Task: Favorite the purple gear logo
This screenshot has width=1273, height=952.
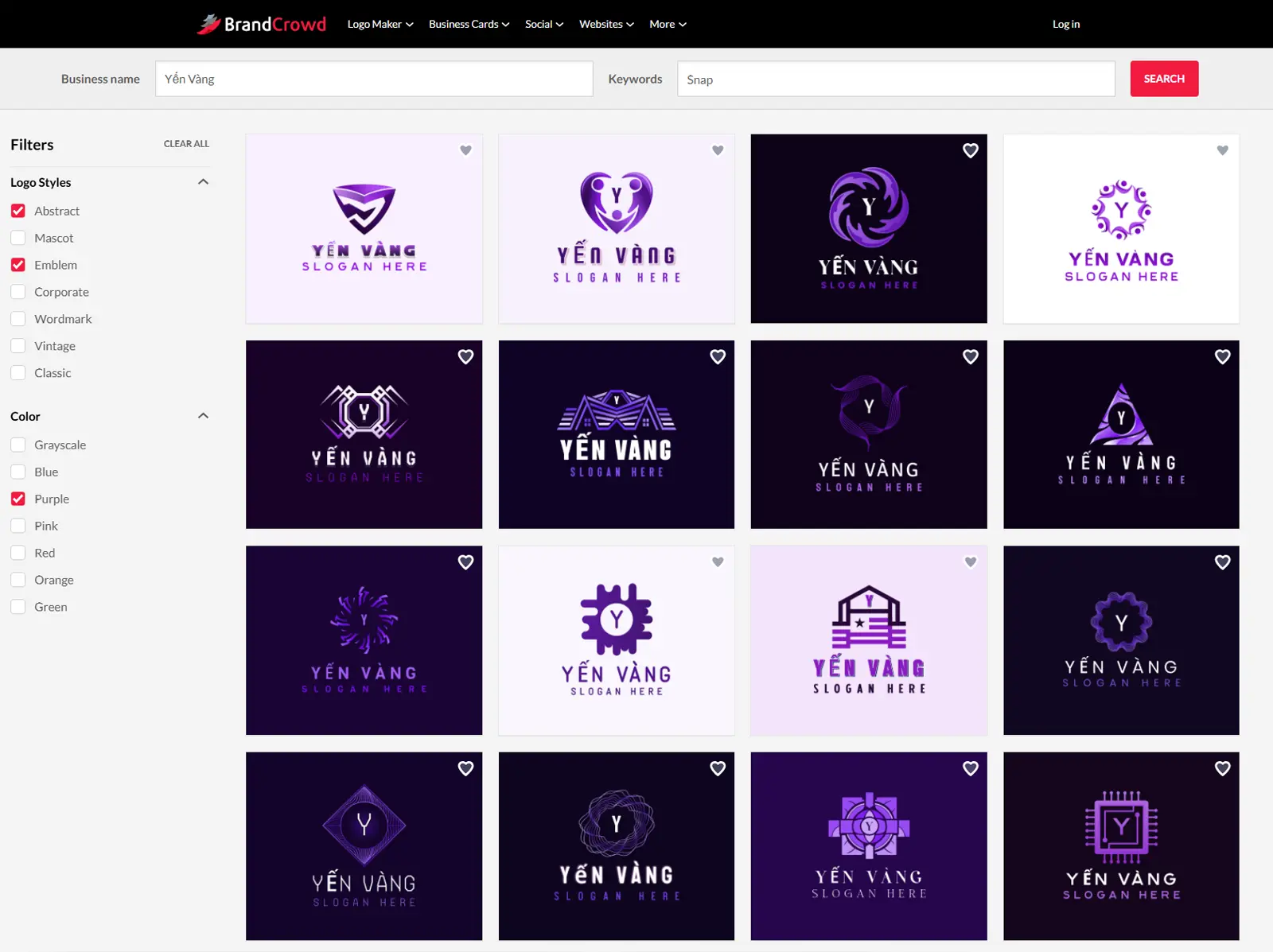Action: [718, 562]
